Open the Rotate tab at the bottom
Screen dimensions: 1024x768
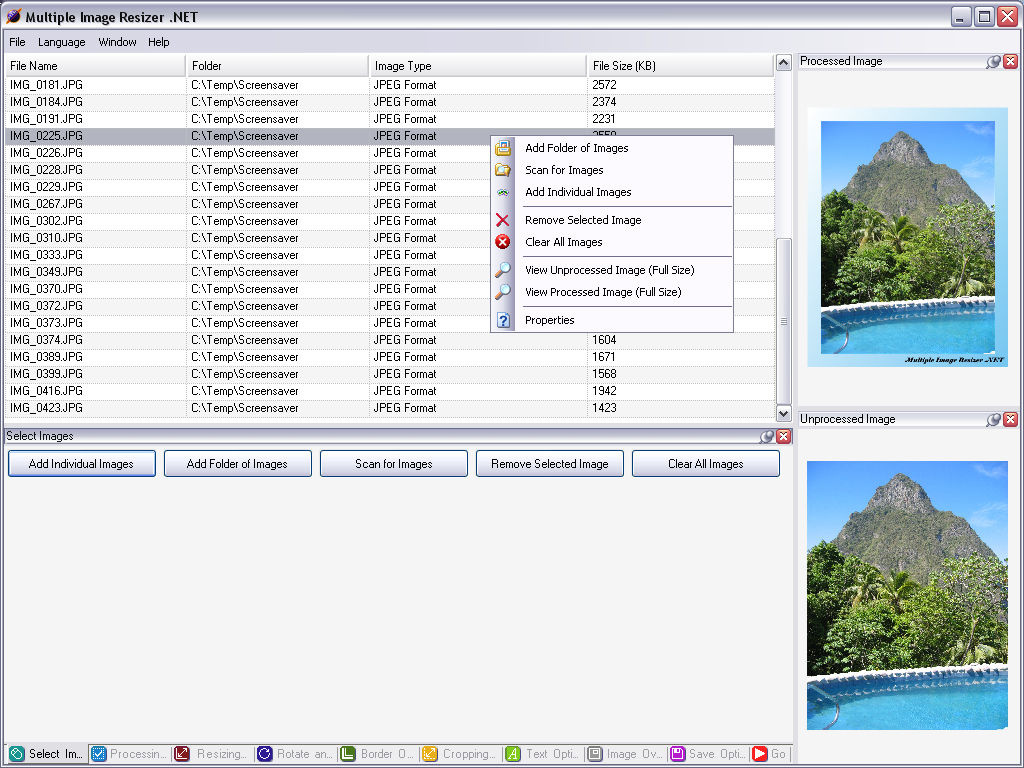pos(295,754)
